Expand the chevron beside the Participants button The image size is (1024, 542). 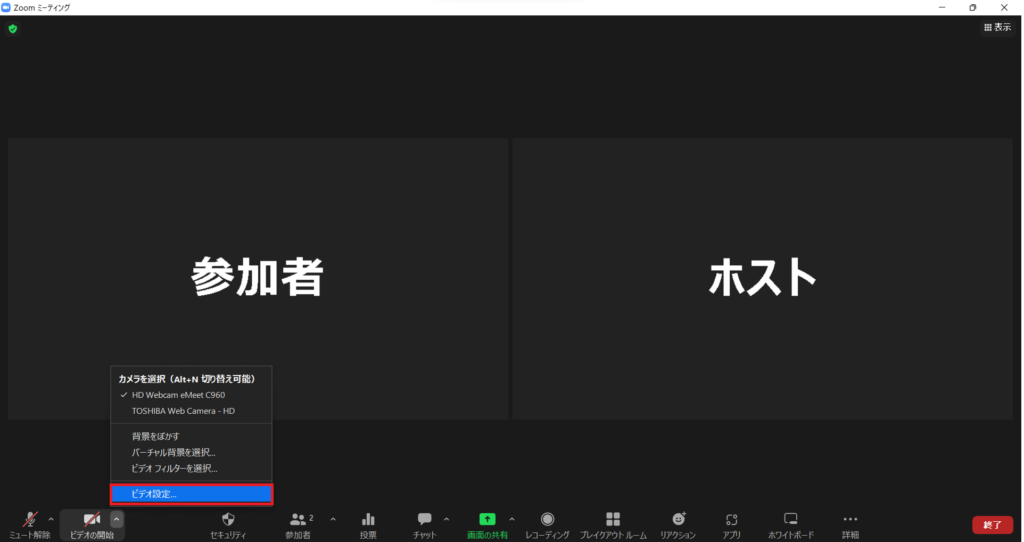point(333,519)
